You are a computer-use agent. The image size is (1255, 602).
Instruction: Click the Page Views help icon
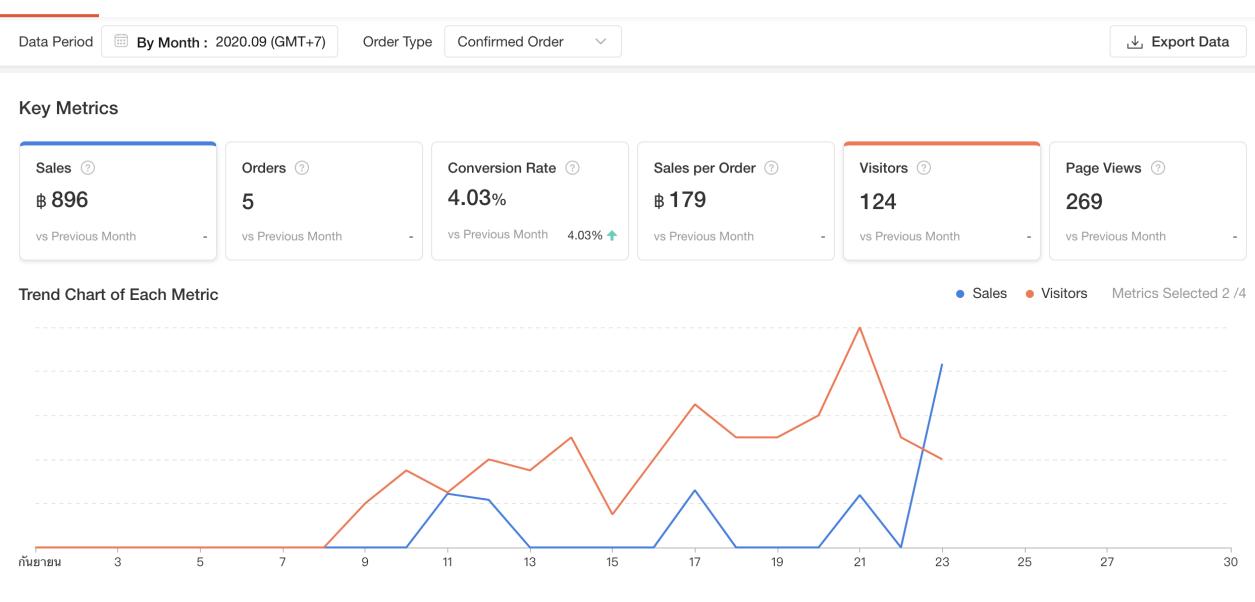pos(1157,169)
